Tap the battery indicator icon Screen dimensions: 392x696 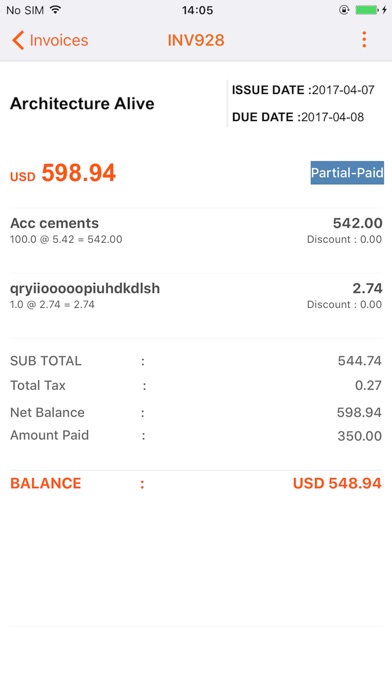367,10
